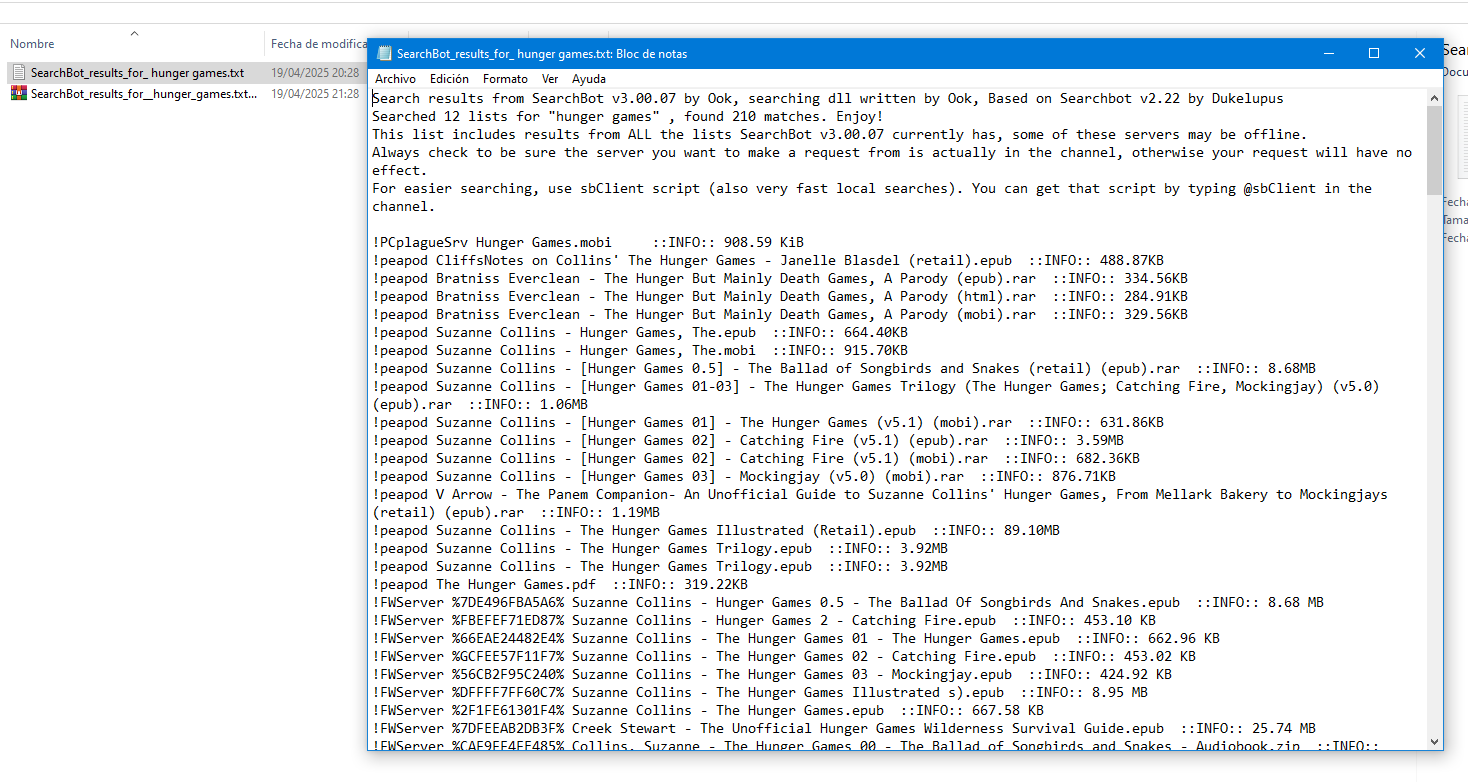Click the '[Hunger Games 01]' (mobi).rar line
The image size is (1468, 782).
[x=768, y=422]
